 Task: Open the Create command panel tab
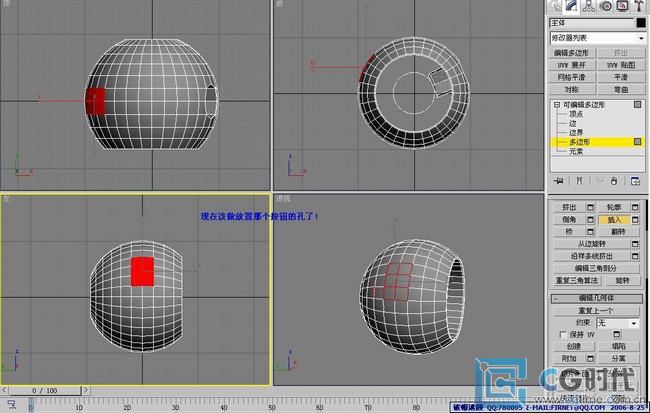(554, 5)
